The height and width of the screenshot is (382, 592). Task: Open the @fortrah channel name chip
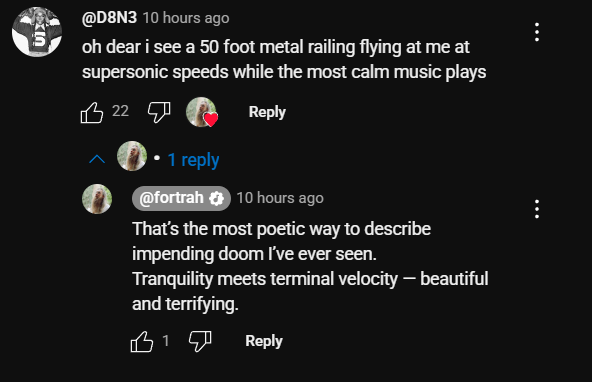point(181,198)
